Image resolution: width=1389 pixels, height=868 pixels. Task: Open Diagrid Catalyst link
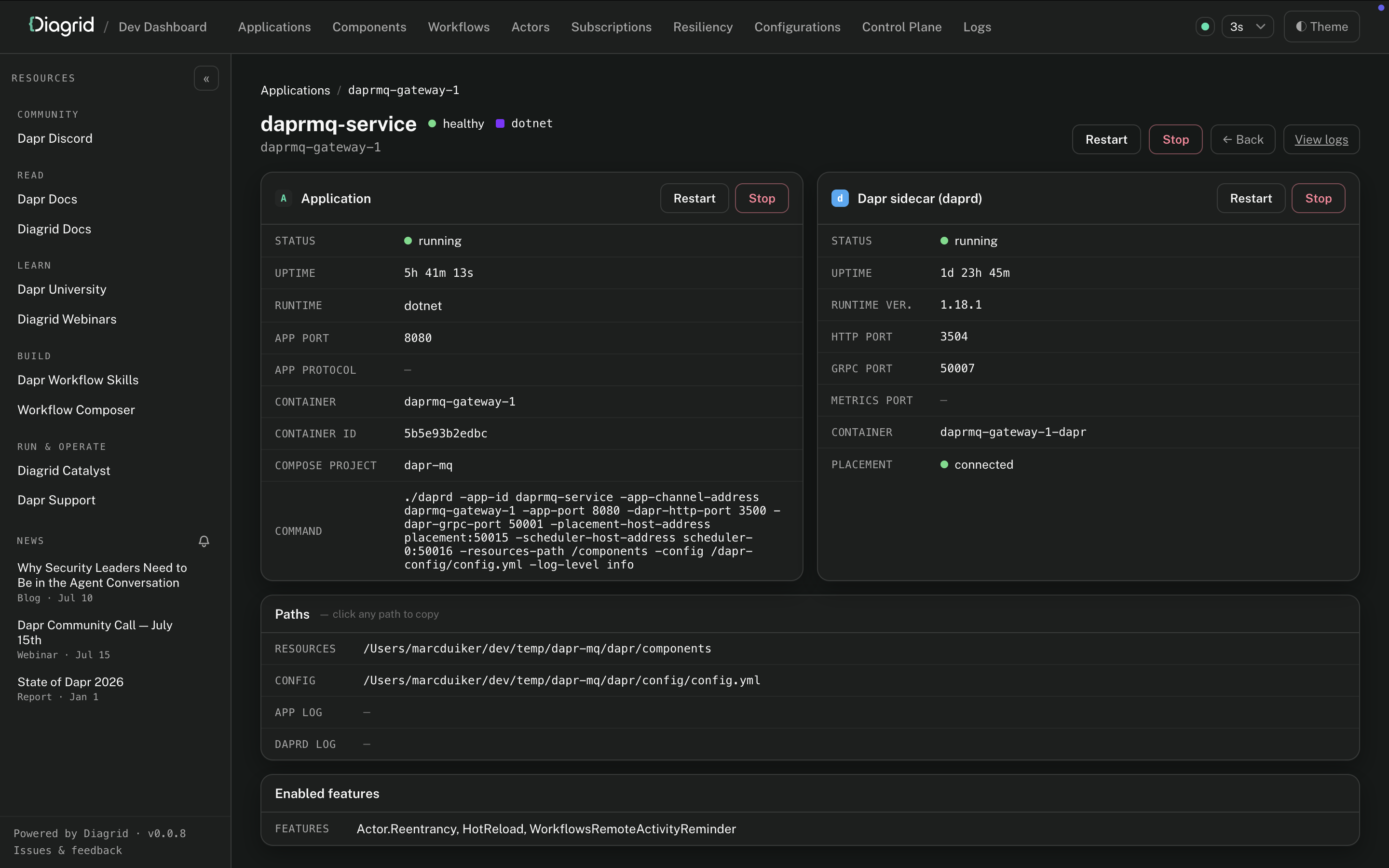point(64,471)
